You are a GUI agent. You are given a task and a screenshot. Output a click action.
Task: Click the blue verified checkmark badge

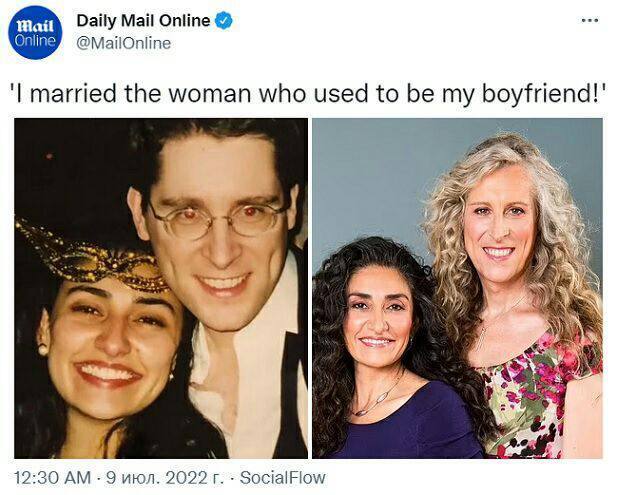[x=224, y=20]
